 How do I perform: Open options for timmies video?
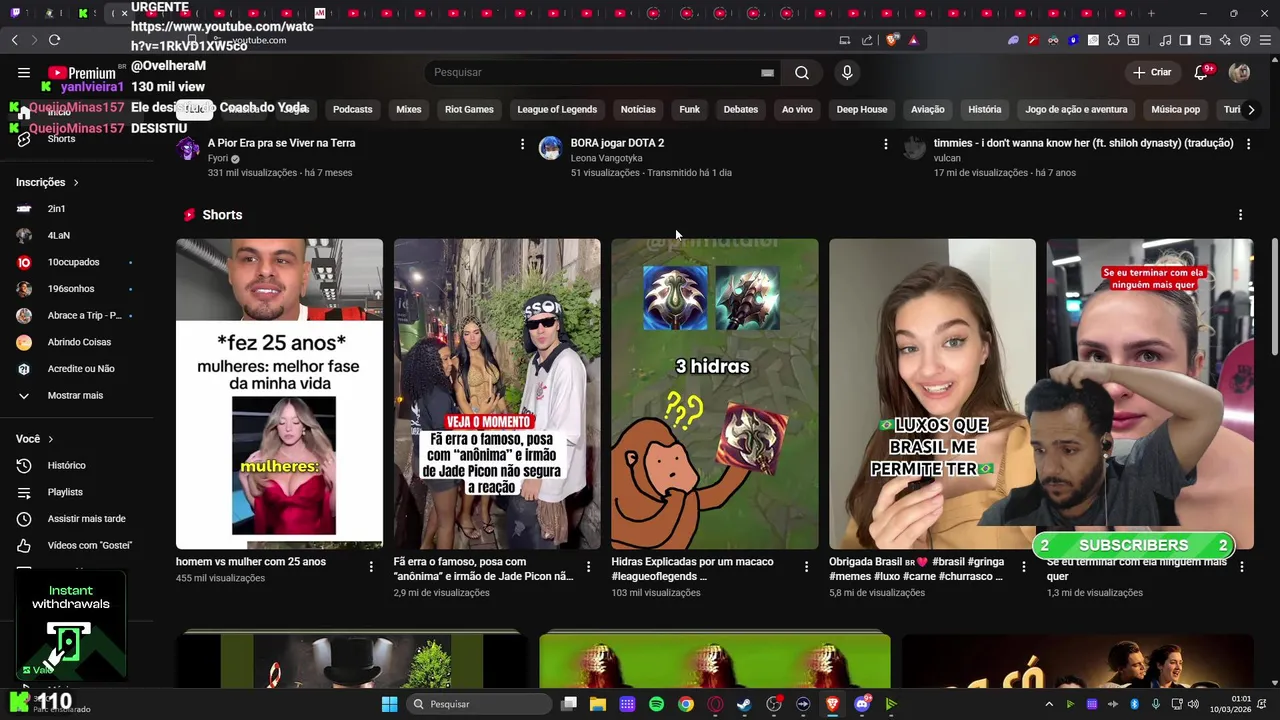tap(1248, 144)
